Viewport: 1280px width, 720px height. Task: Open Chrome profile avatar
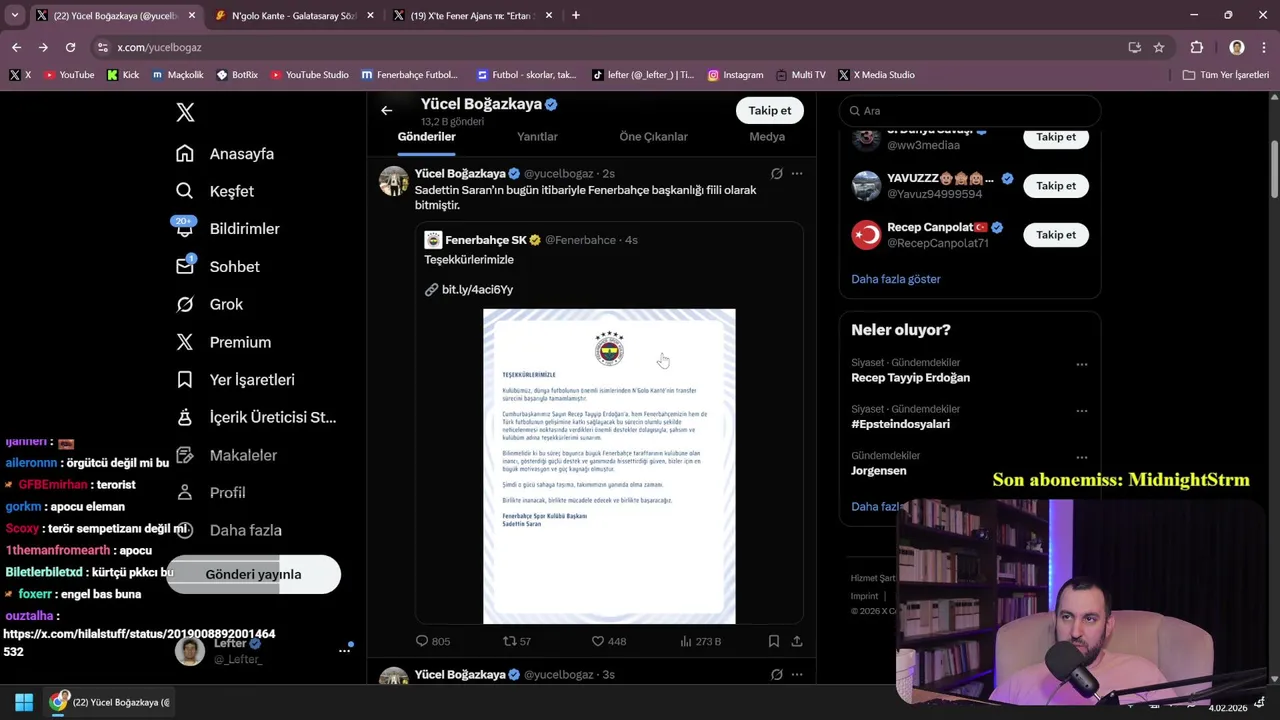point(1237,47)
